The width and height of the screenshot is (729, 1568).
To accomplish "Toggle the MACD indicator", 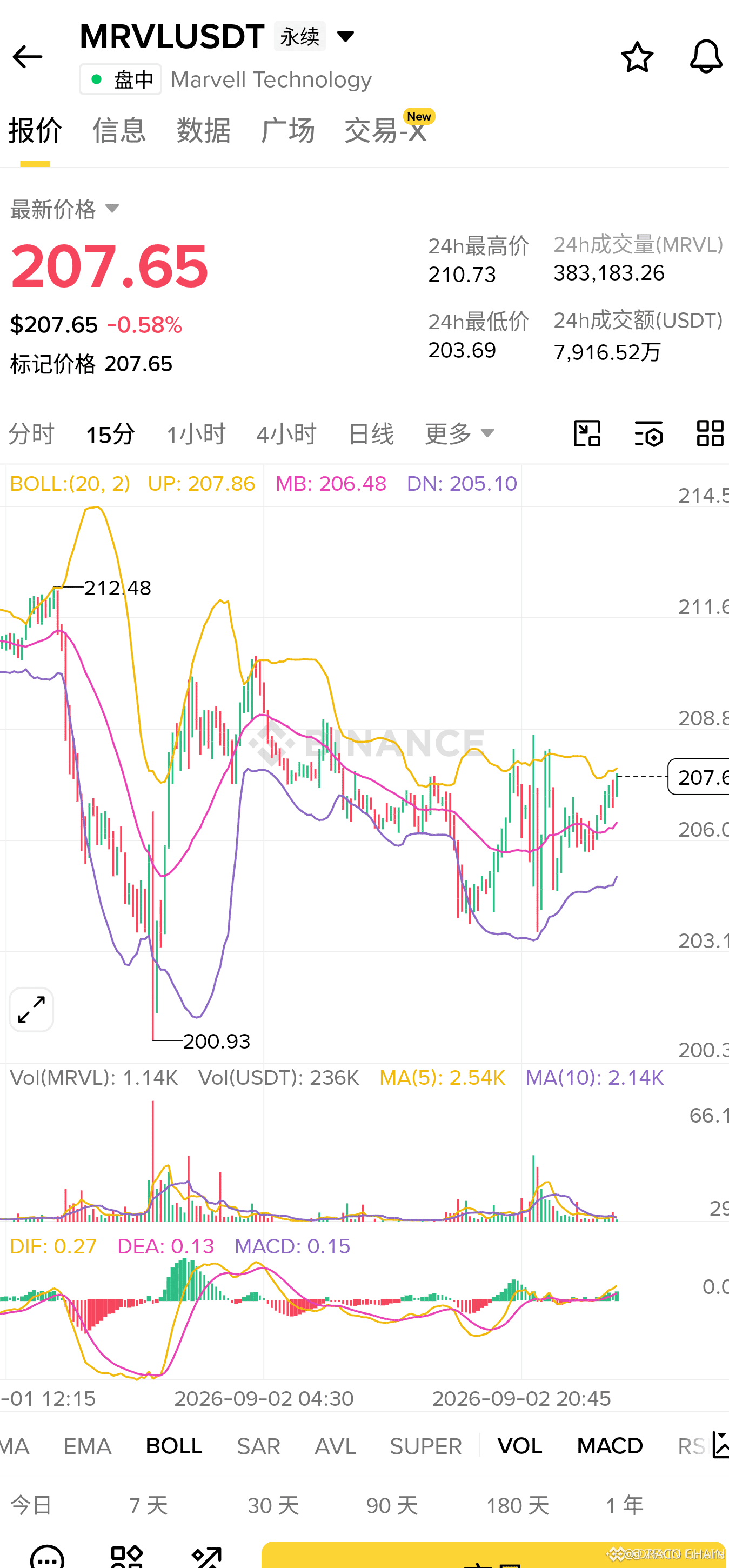I will coord(610,1446).
